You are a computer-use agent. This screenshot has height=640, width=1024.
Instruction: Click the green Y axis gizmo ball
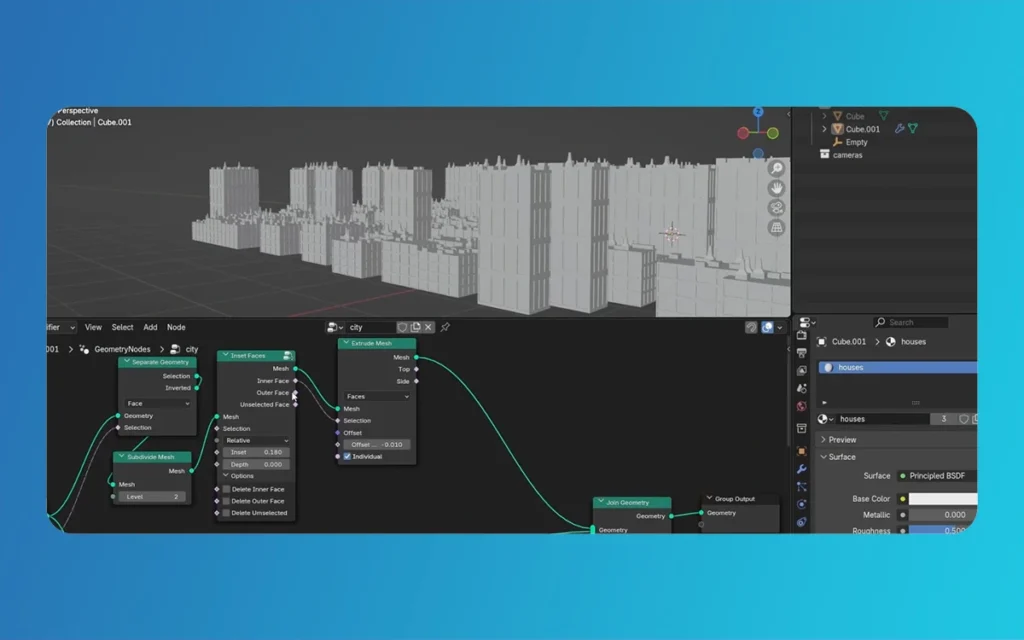point(773,133)
